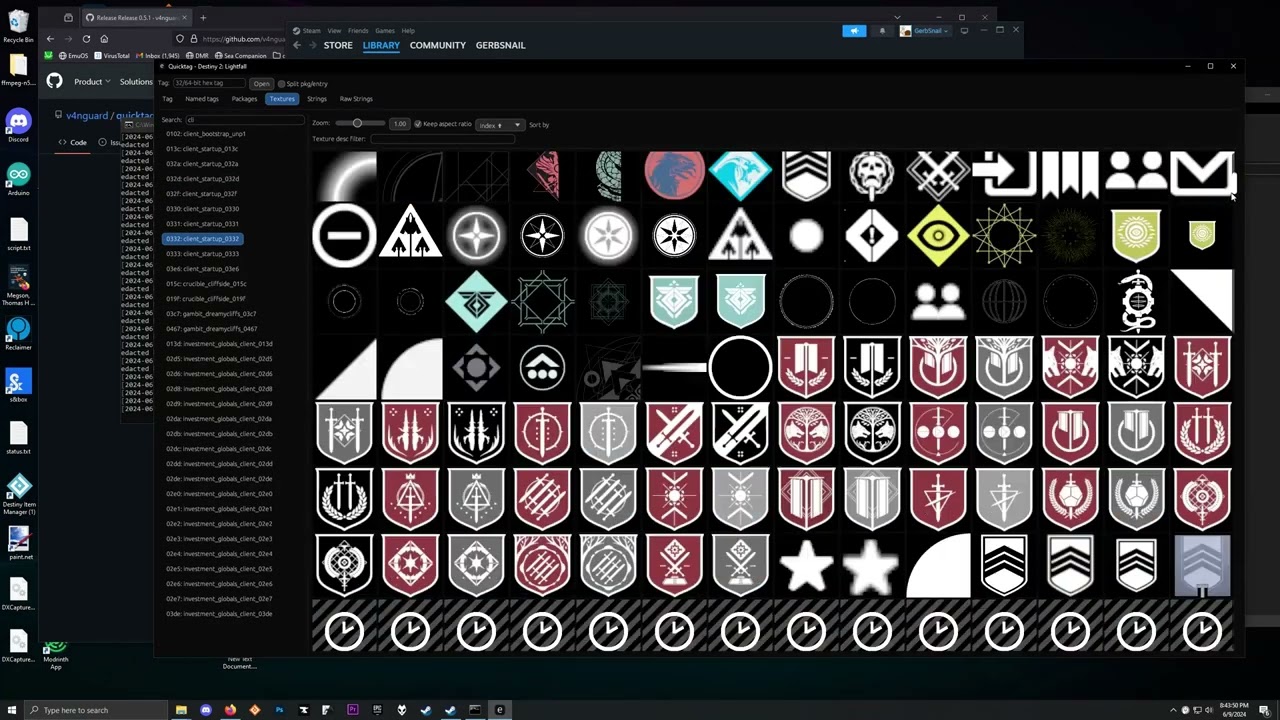The height and width of the screenshot is (720, 1280).
Task: Open the Recycle Bin desktop icon
Action: pyautogui.click(x=18, y=27)
